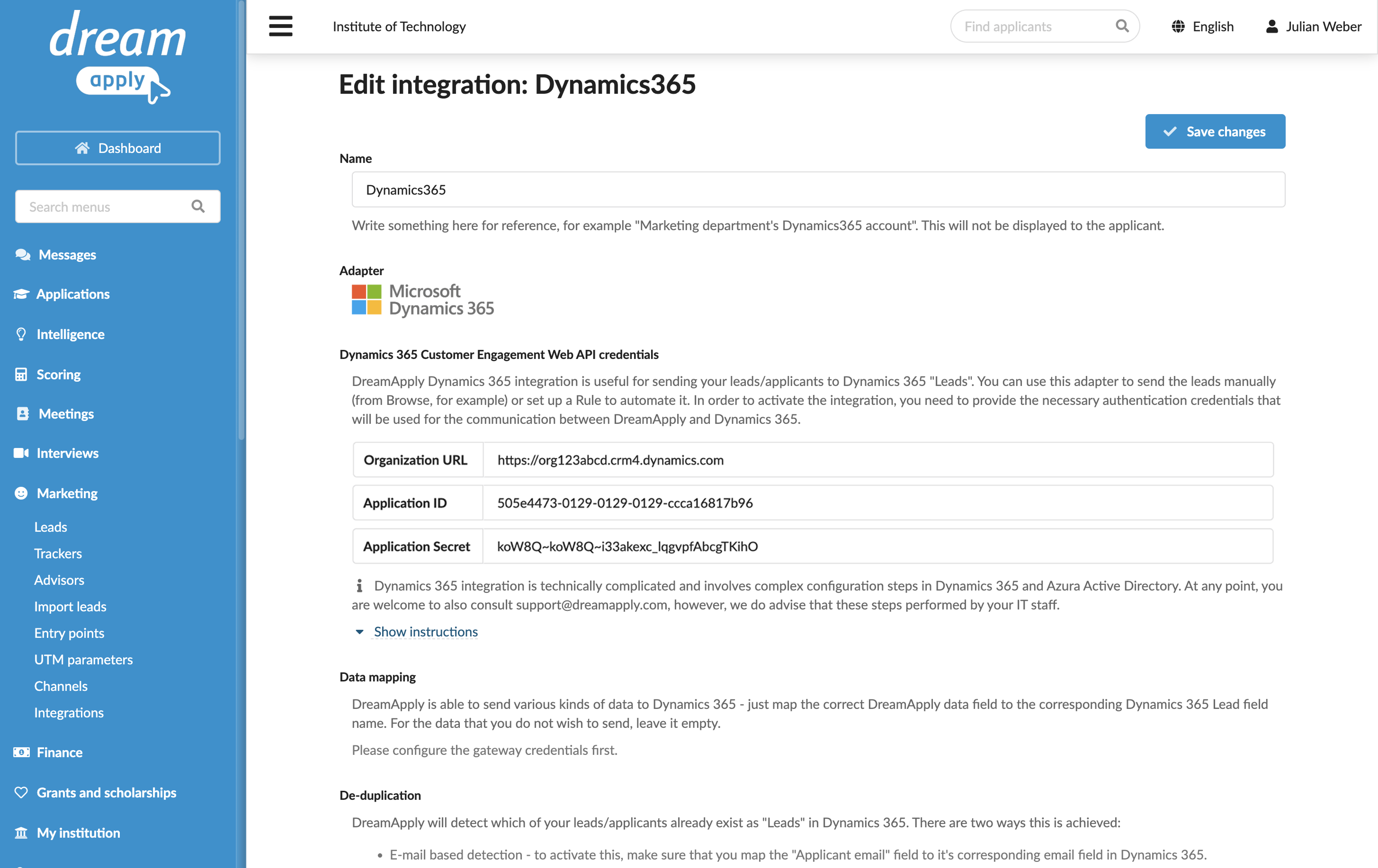Open the English language selector

[1203, 27]
